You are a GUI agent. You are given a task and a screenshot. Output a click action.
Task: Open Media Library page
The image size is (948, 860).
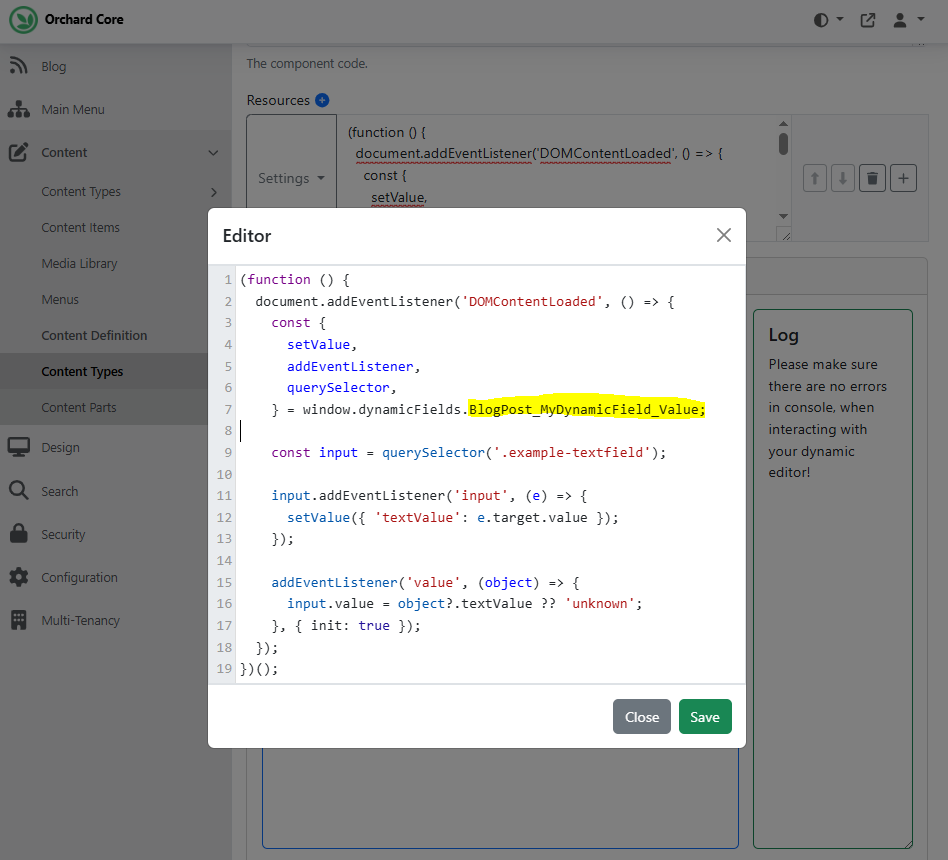point(79,264)
